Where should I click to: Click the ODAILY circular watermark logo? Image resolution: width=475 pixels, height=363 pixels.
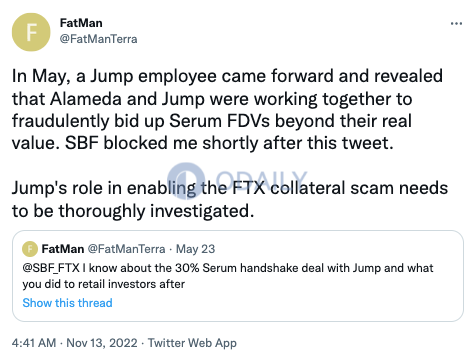click(x=186, y=181)
